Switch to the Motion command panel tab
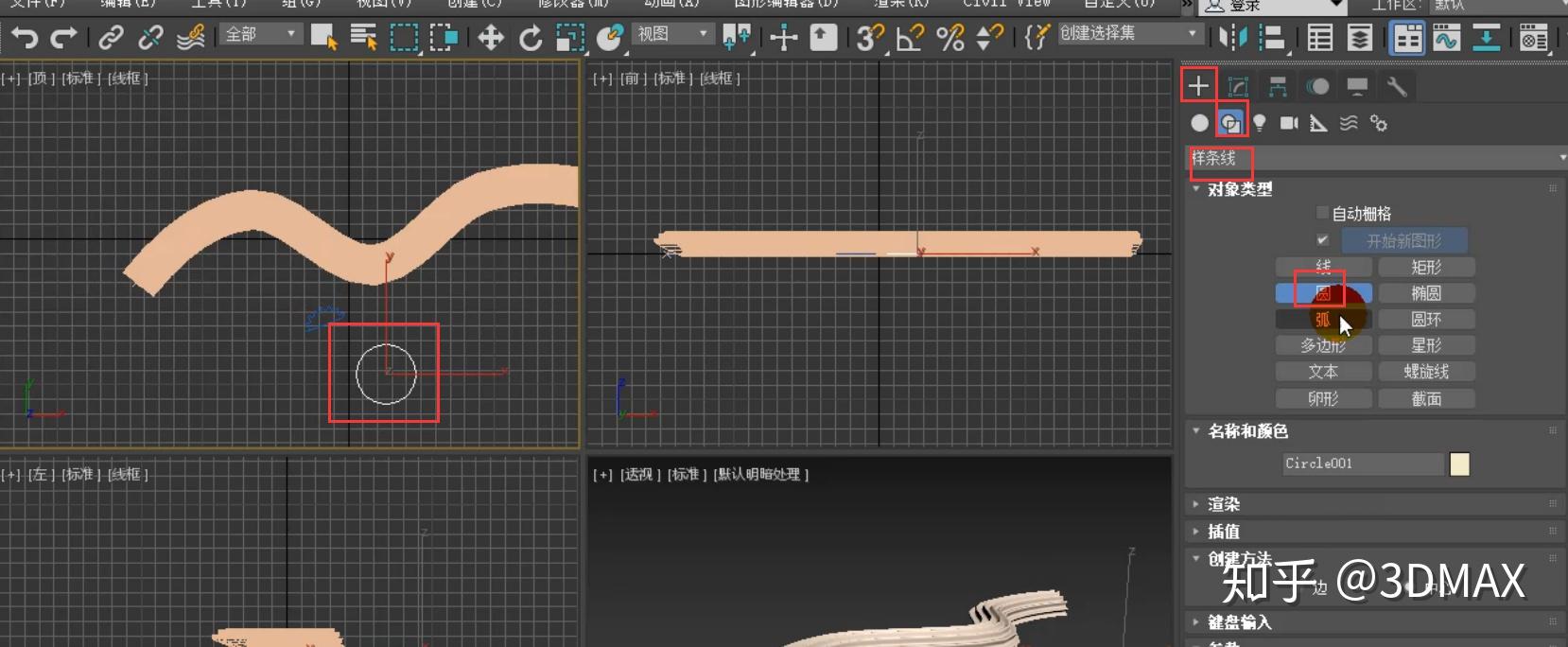 (x=1317, y=86)
